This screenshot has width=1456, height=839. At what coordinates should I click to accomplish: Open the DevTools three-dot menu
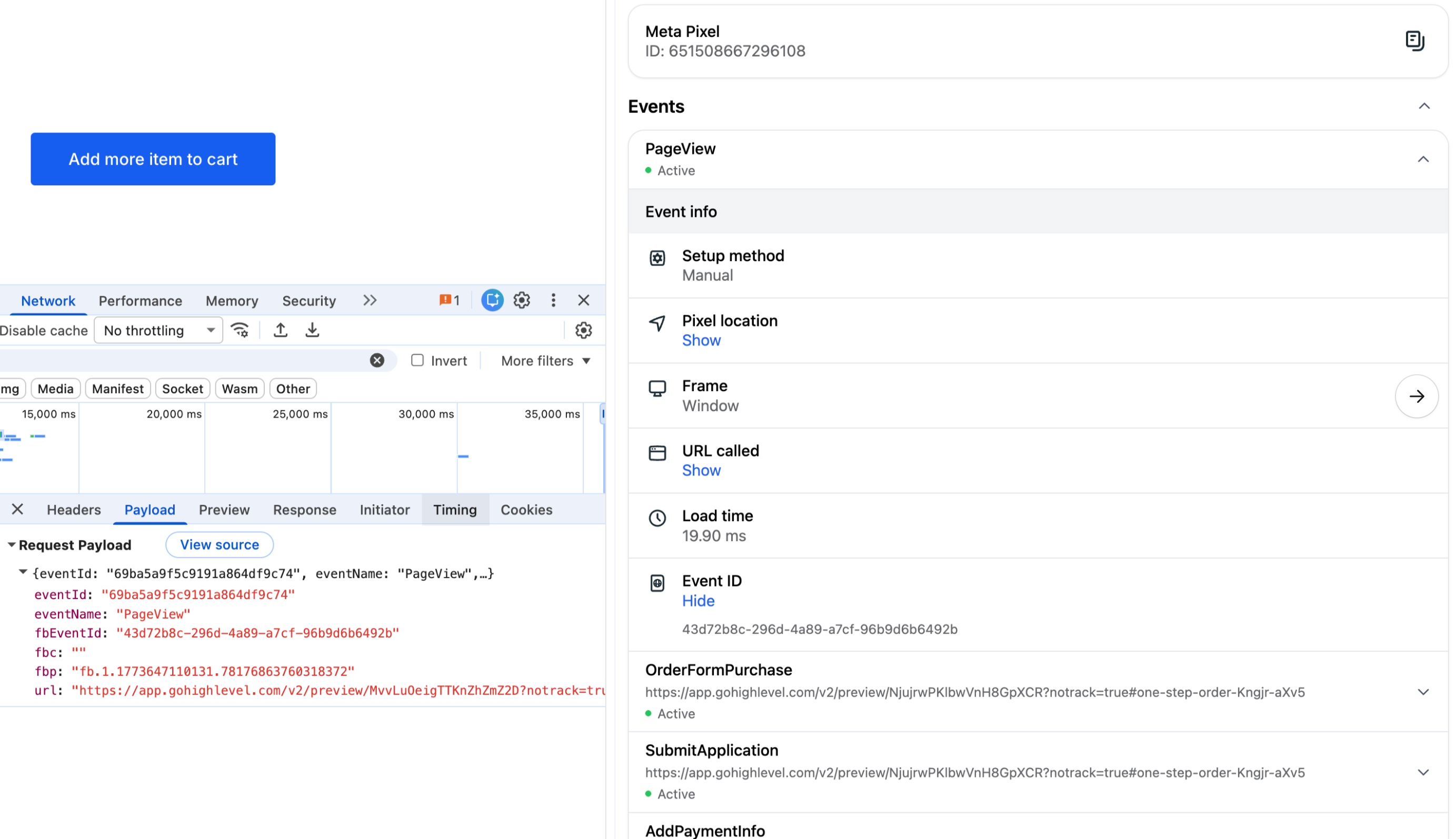tap(553, 300)
